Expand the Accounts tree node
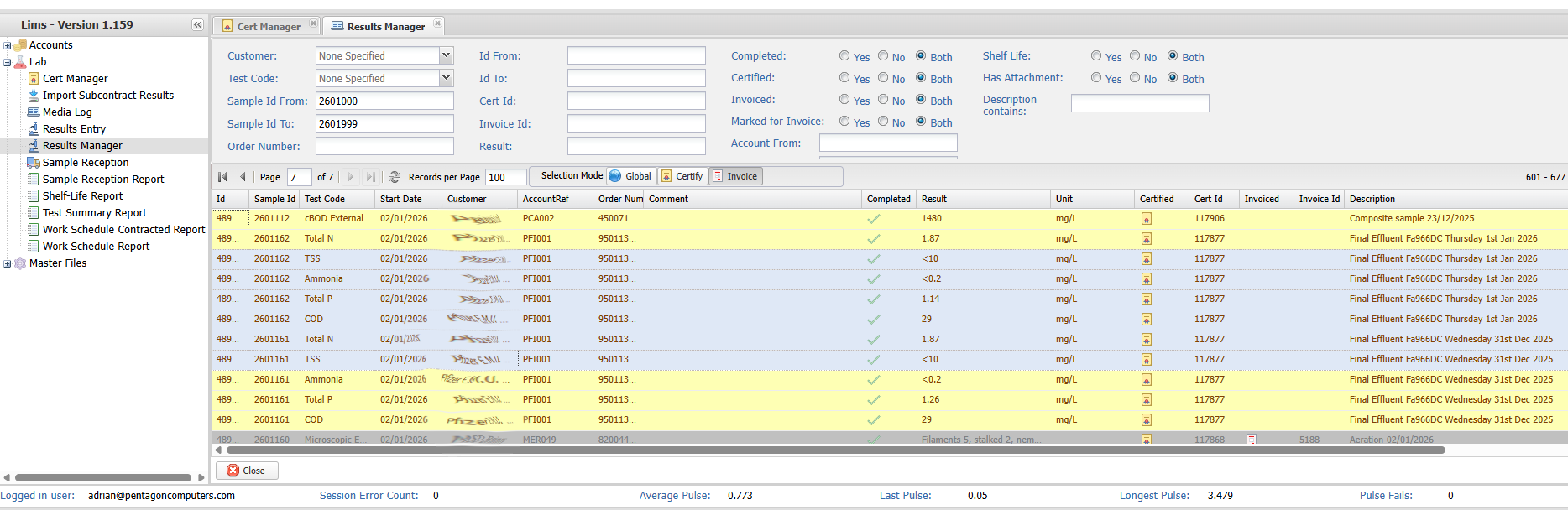 point(8,45)
